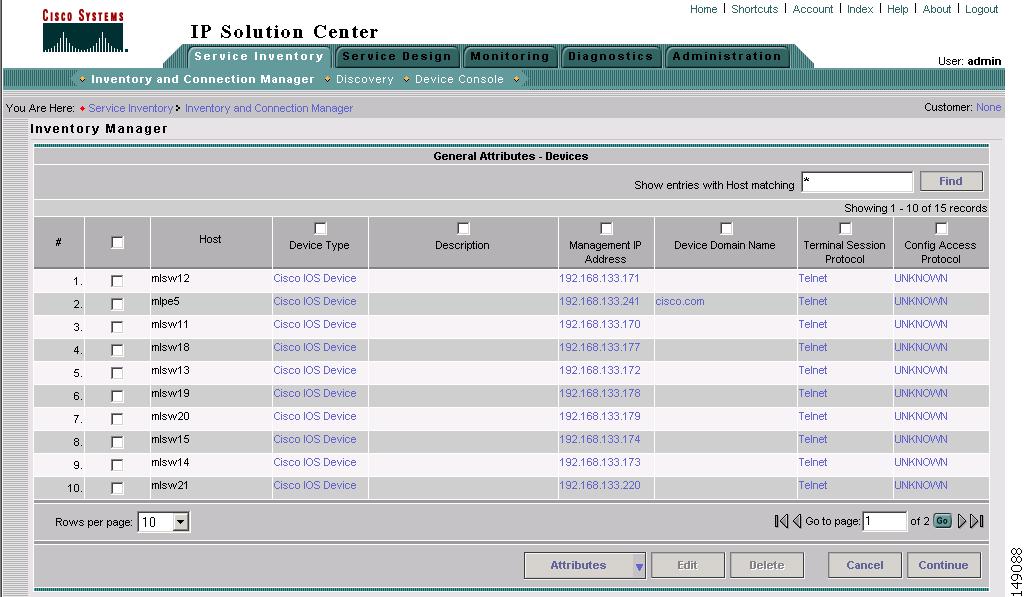
Task: Open the Administration tab
Action: 727,56
